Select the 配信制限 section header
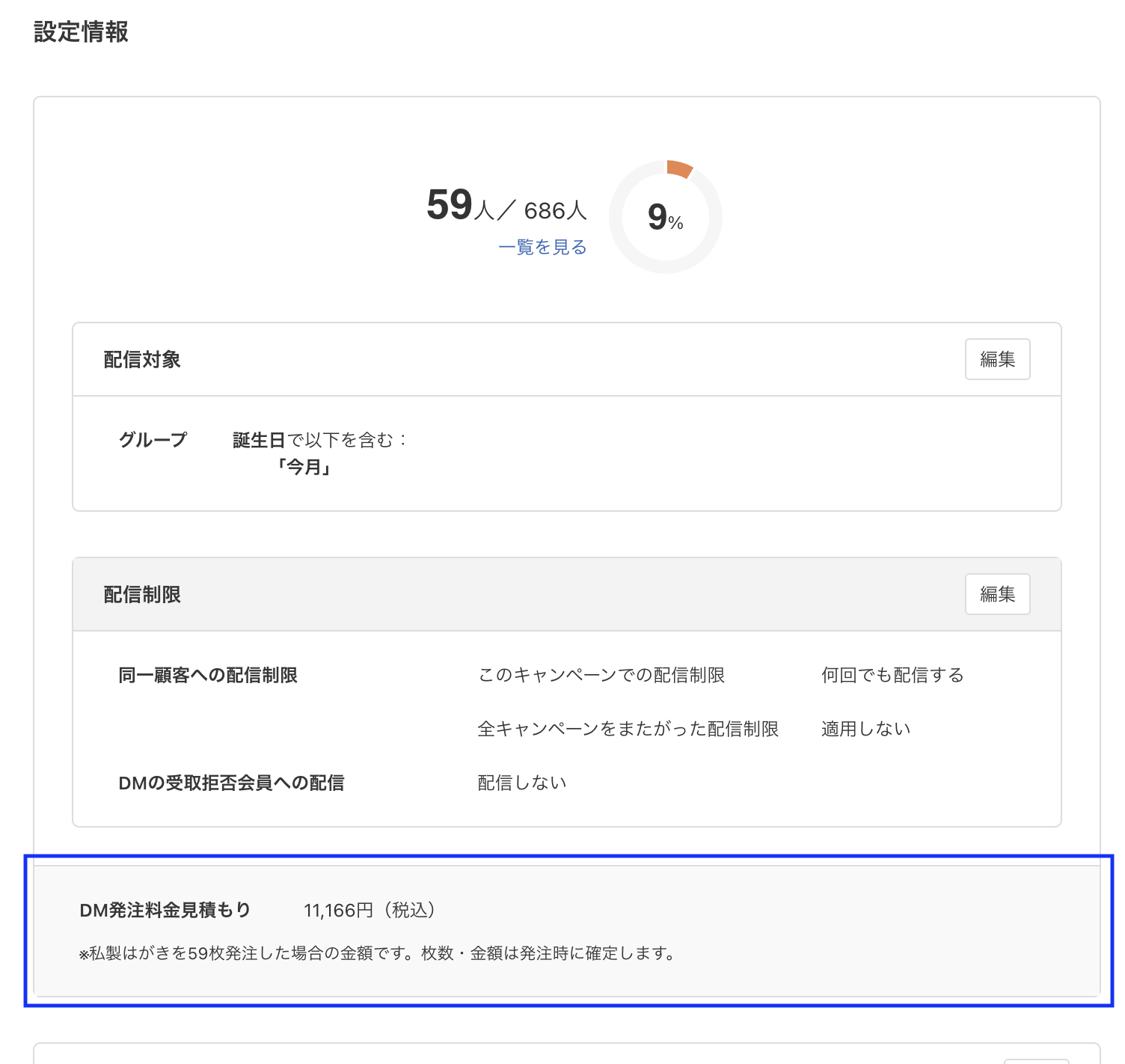 click(141, 593)
